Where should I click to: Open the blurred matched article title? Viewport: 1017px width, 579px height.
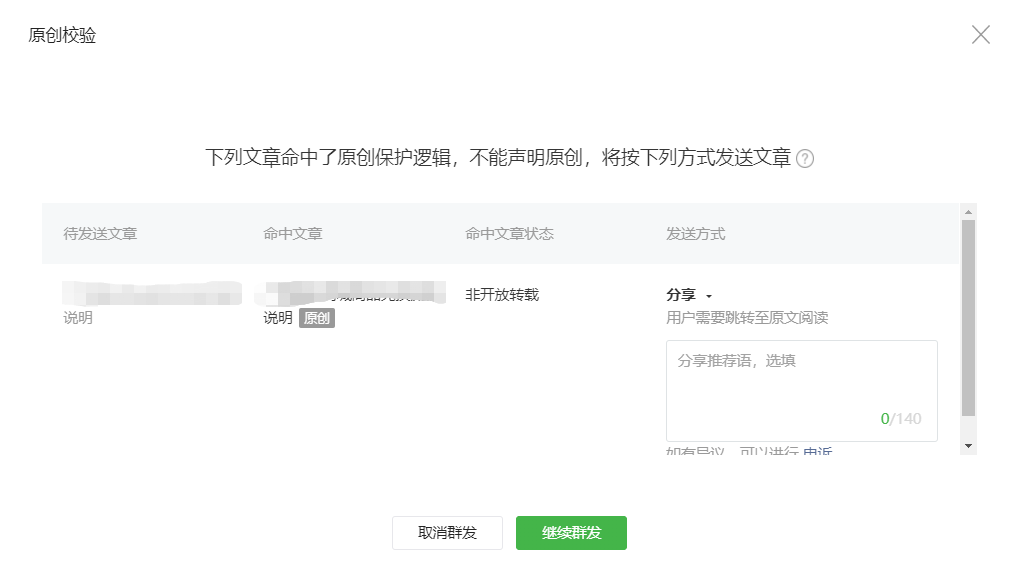pos(350,294)
